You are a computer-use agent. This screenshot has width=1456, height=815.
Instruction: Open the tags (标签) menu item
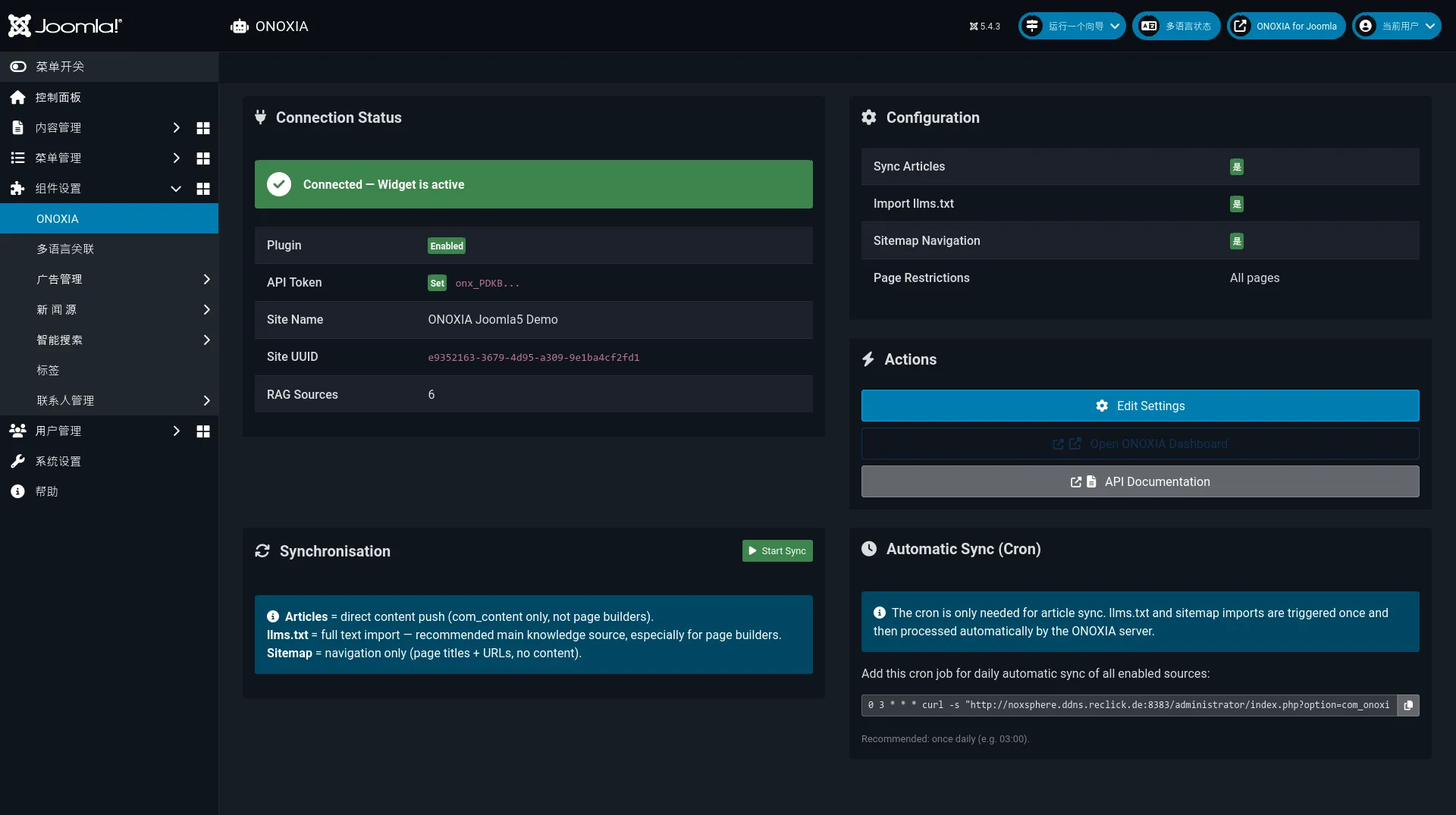pyautogui.click(x=109, y=370)
